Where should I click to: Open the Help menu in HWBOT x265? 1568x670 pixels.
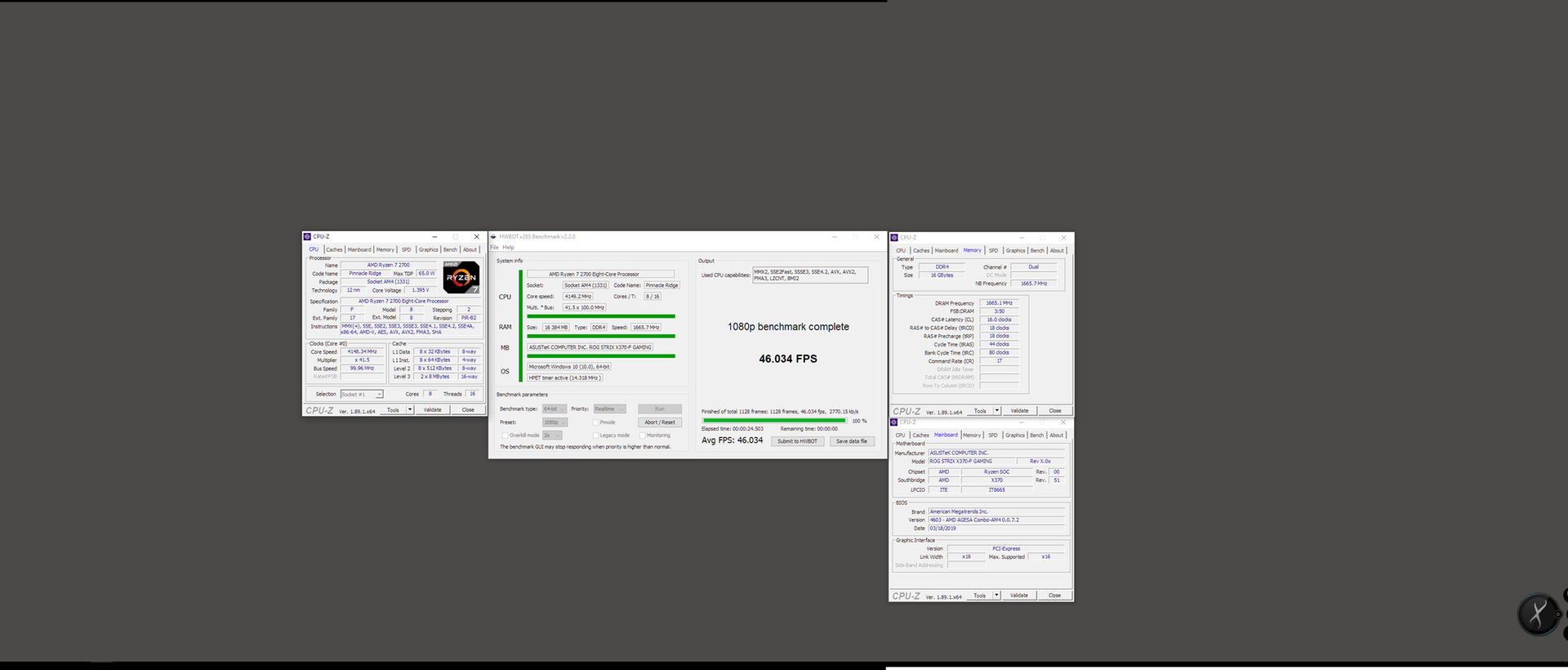point(508,248)
